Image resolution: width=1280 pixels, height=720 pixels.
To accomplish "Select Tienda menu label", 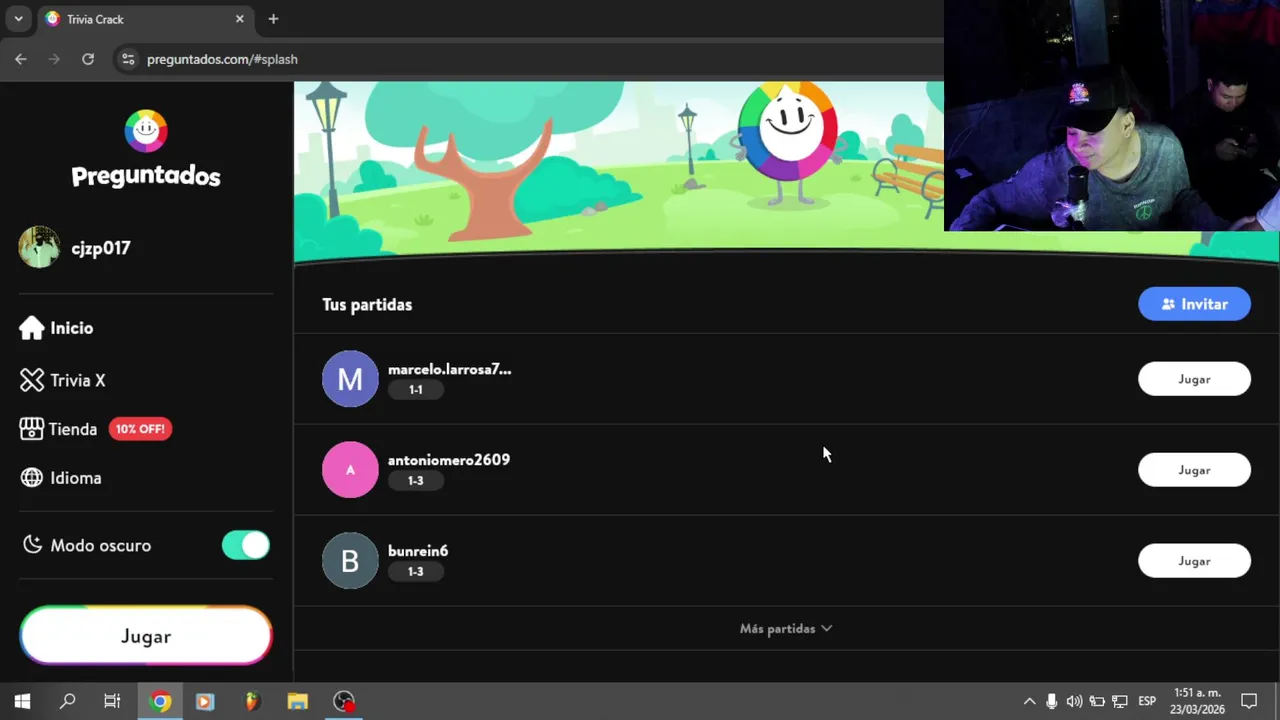I will tap(73, 429).
